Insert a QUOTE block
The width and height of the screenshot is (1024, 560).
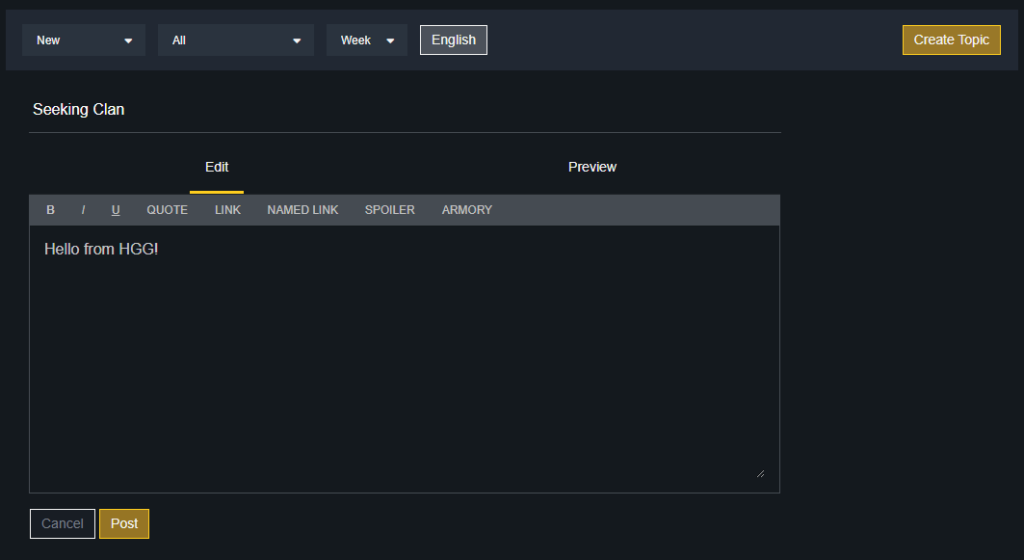[x=167, y=210]
